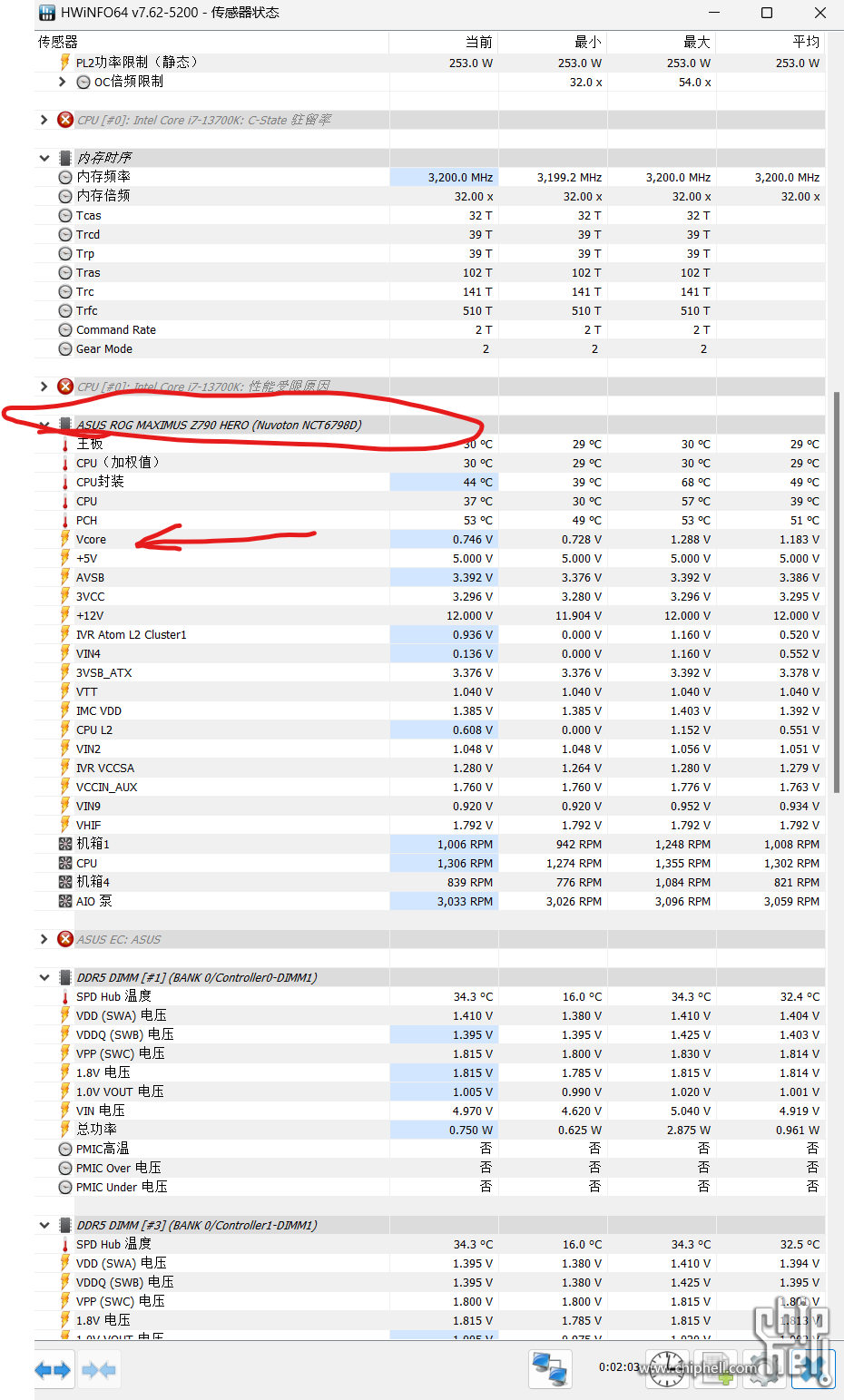
Task: Select the ASUS ROG MAXIMUS Z790 HERO row
Action: 429,425
